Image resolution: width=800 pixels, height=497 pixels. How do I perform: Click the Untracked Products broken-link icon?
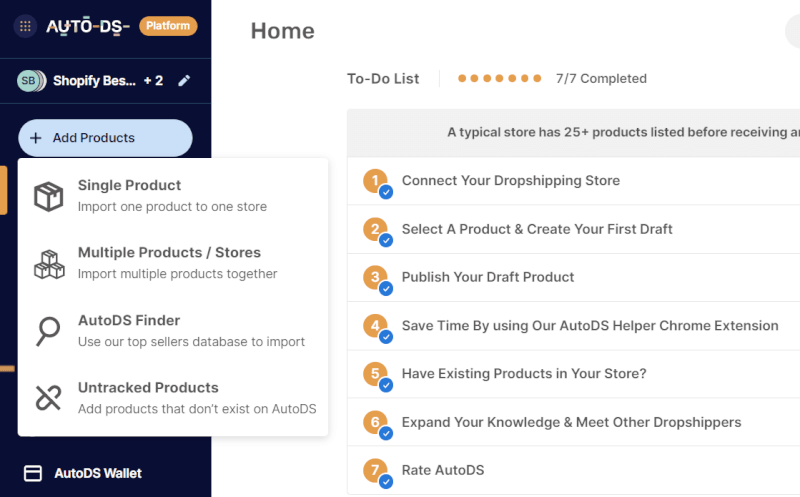point(48,398)
